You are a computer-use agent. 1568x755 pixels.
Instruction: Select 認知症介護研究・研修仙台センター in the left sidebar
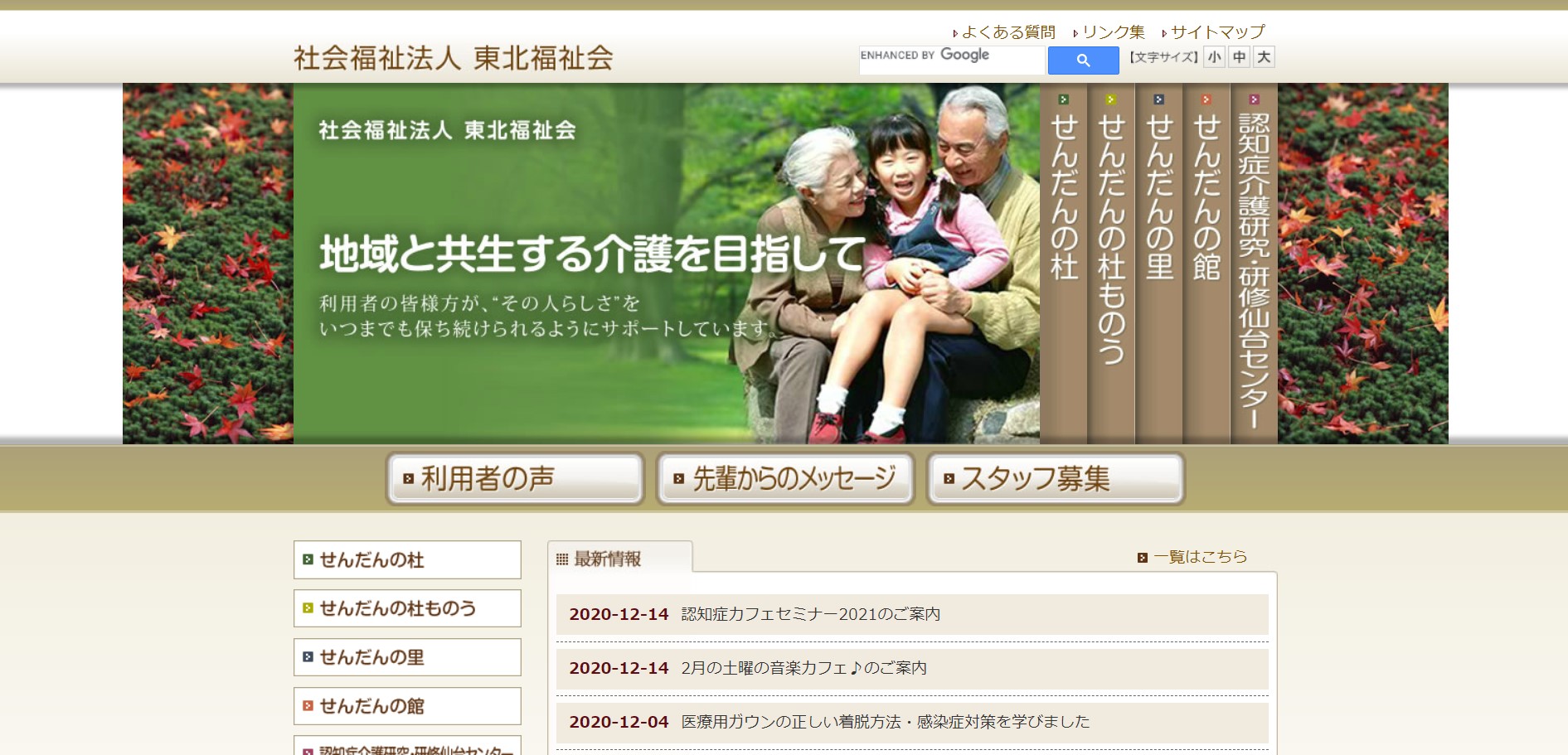coord(407,746)
